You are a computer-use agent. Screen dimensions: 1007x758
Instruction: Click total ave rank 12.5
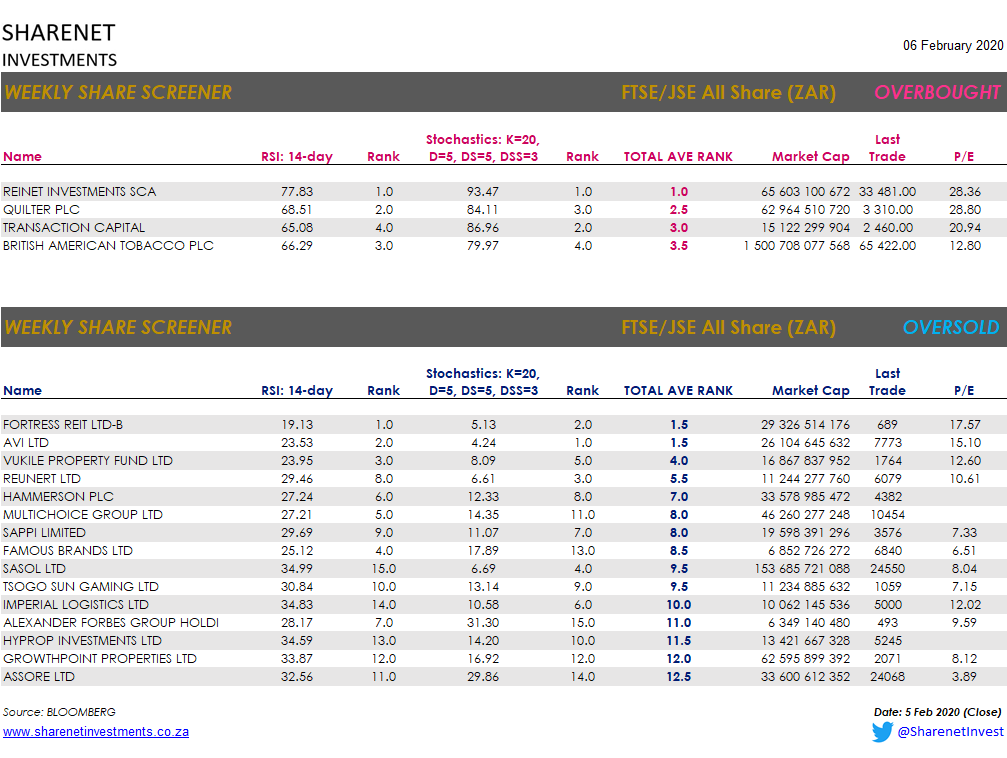click(679, 676)
